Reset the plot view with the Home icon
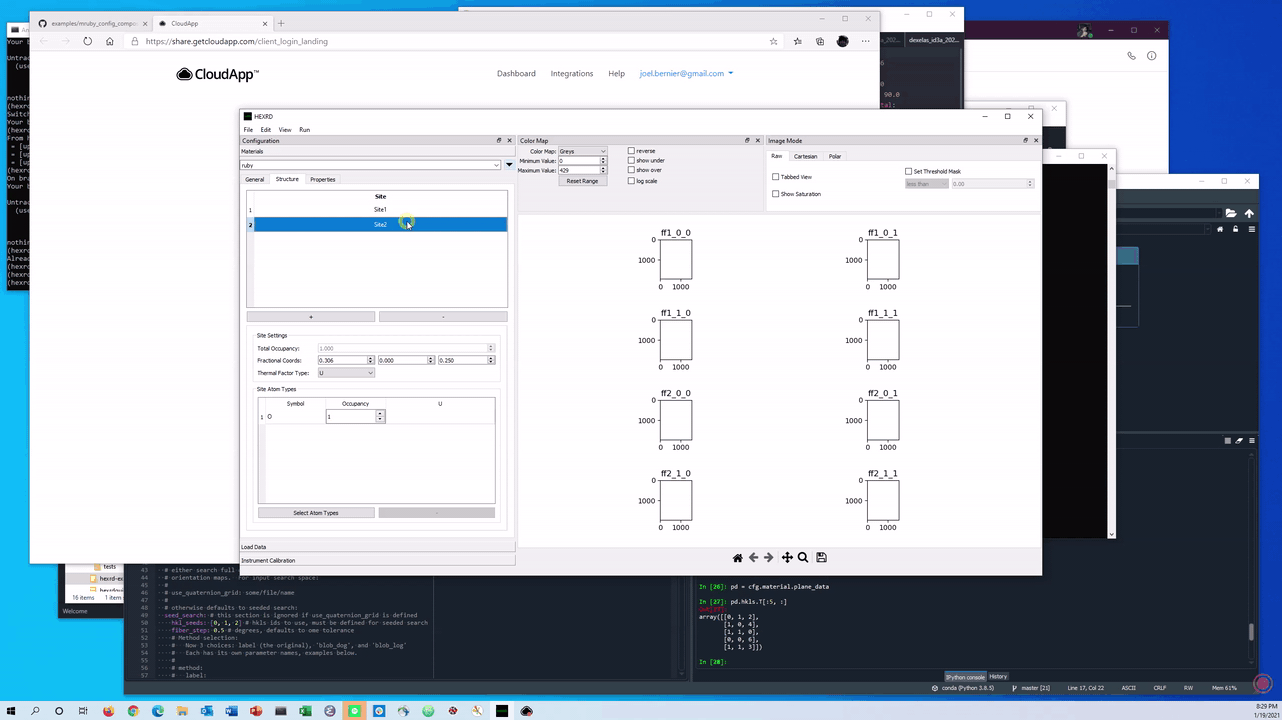The image size is (1282, 720). tap(738, 557)
